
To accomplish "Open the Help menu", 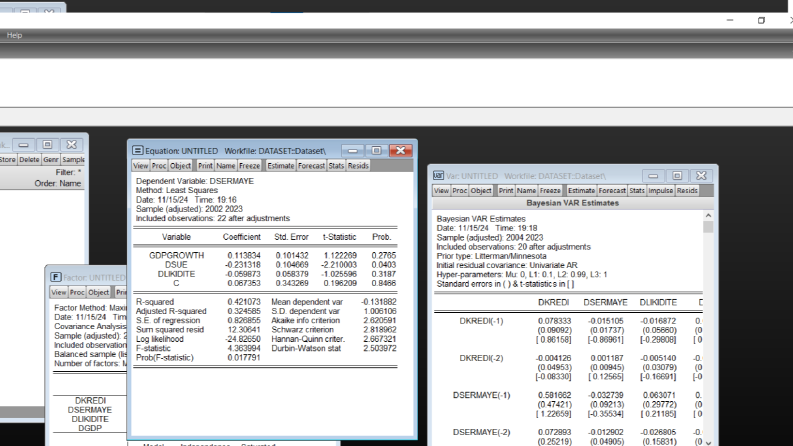I will pos(14,35).
